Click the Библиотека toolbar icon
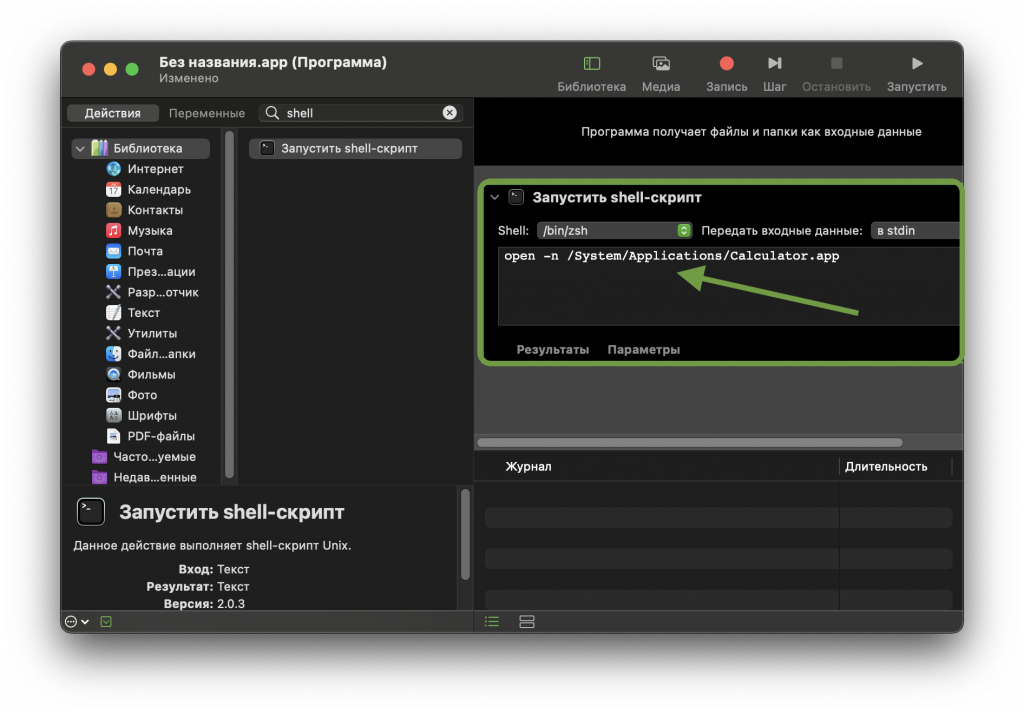 [591, 64]
